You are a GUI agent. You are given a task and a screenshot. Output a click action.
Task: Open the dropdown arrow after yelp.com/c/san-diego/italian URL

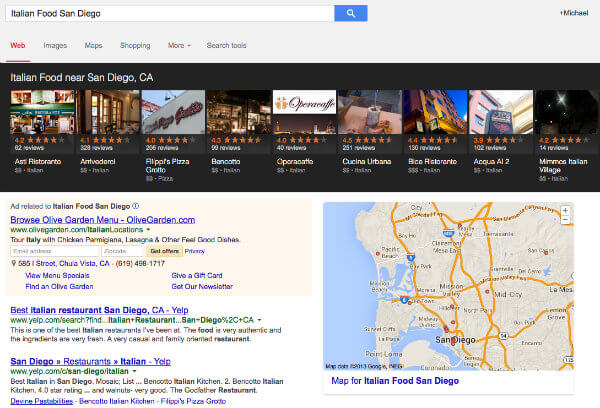coord(134,371)
